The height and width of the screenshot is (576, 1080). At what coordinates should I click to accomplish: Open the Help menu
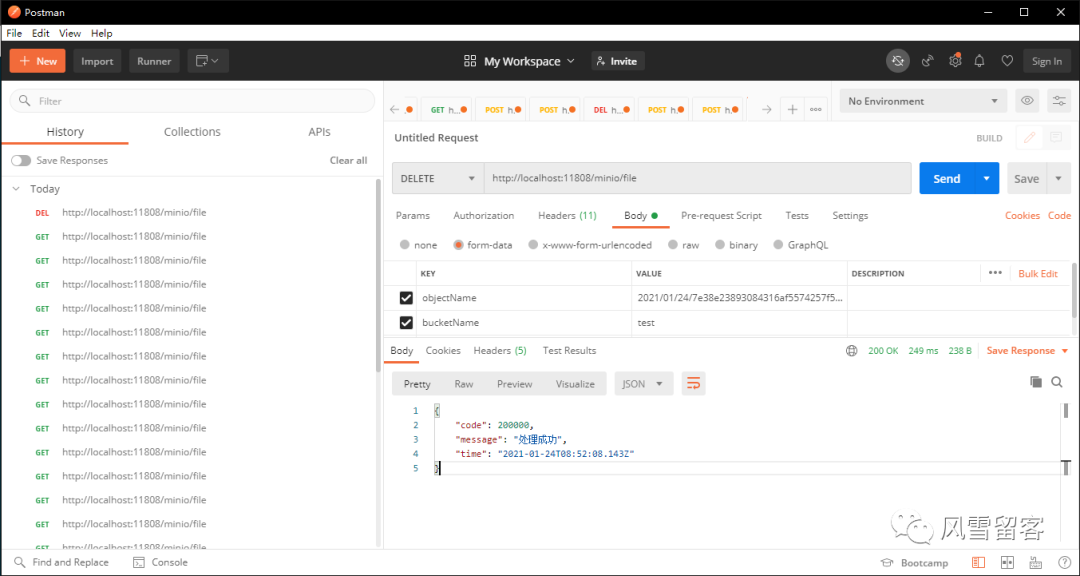coord(101,33)
